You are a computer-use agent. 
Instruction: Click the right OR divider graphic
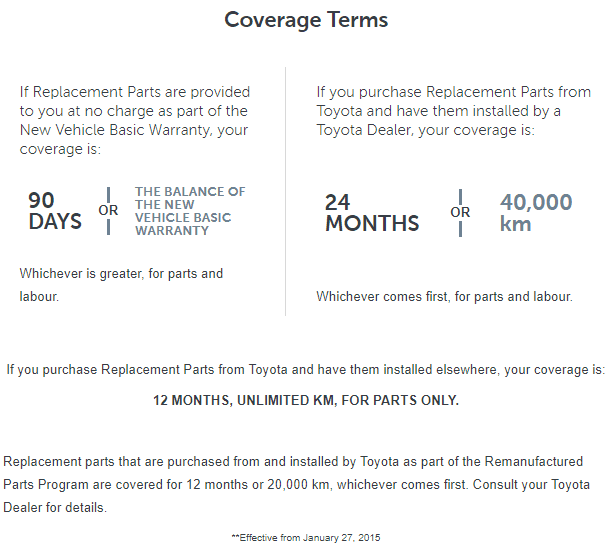pyautogui.click(x=460, y=213)
